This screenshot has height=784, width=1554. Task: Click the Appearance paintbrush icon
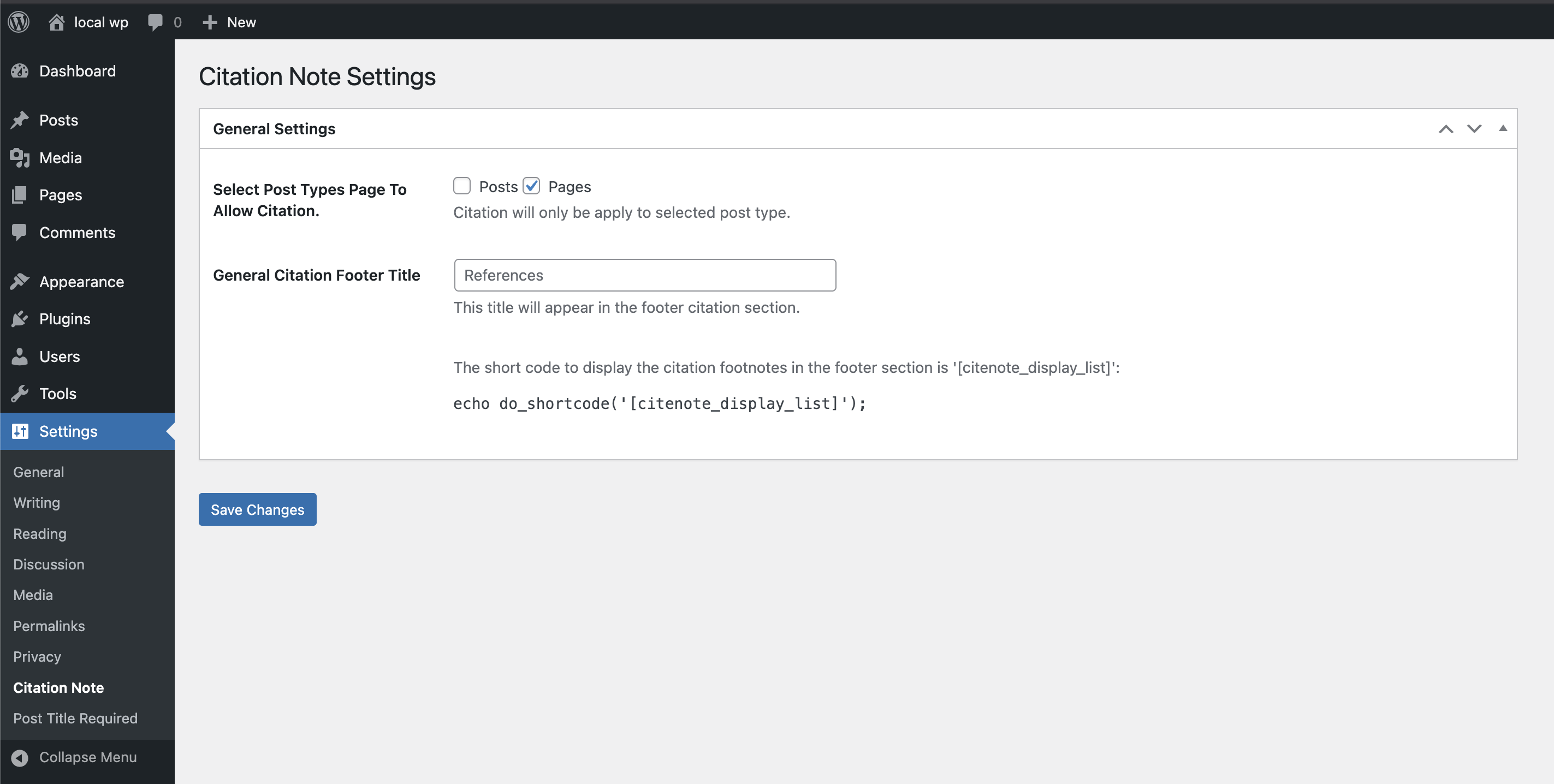[20, 282]
